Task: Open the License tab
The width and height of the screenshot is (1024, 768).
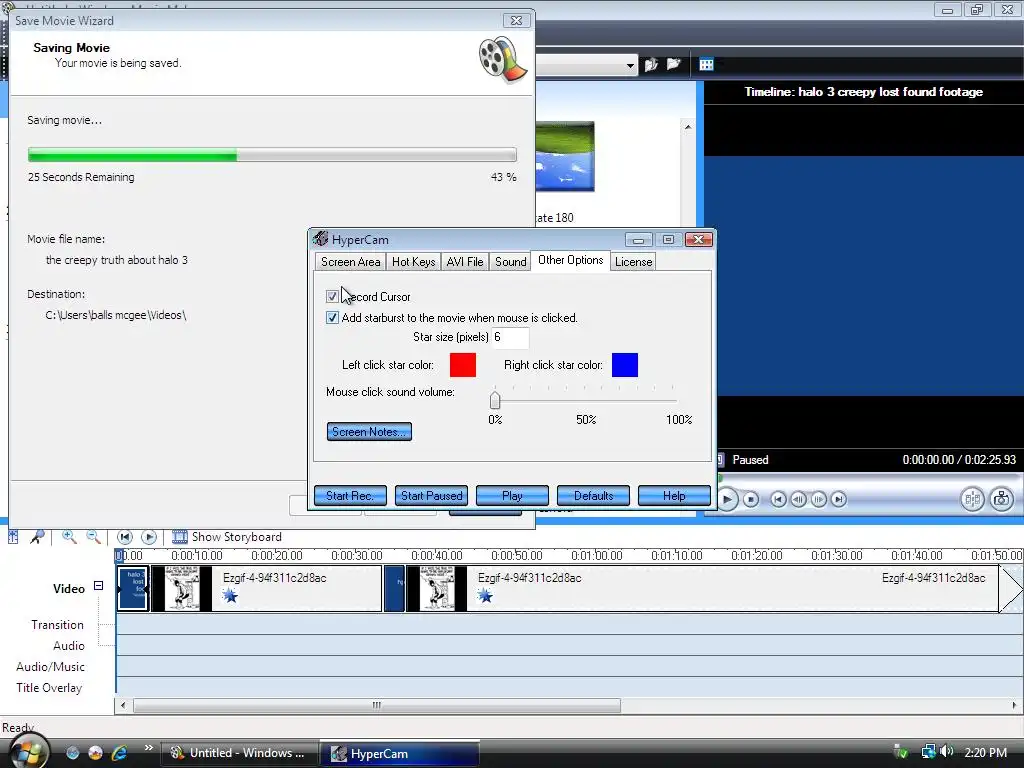Action: (633, 262)
